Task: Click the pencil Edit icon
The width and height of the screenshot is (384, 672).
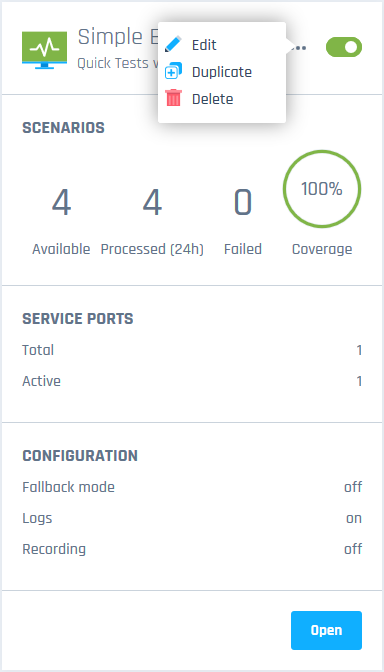Action: (x=173, y=44)
